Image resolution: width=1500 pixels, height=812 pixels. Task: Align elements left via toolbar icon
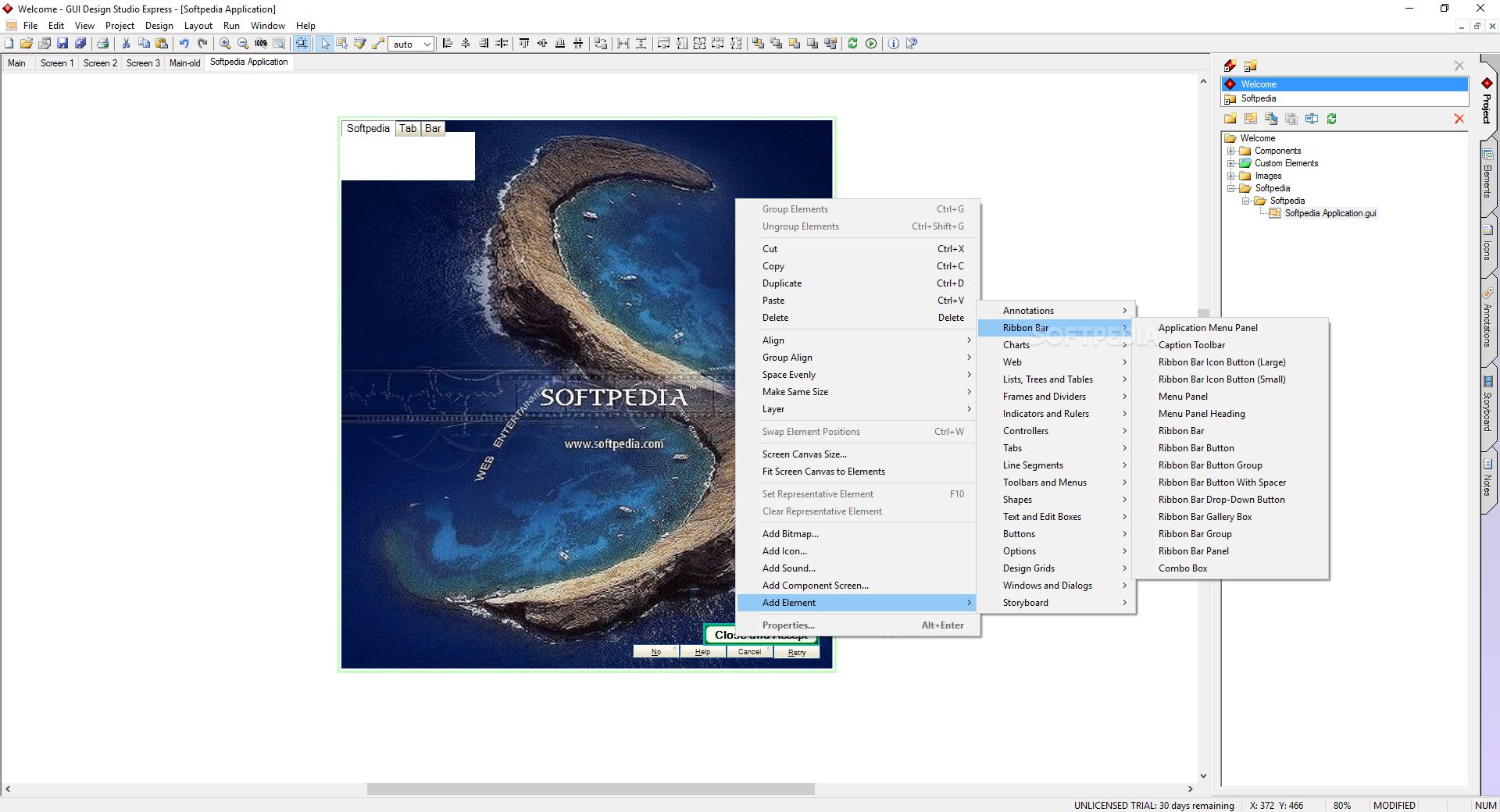[x=448, y=44]
